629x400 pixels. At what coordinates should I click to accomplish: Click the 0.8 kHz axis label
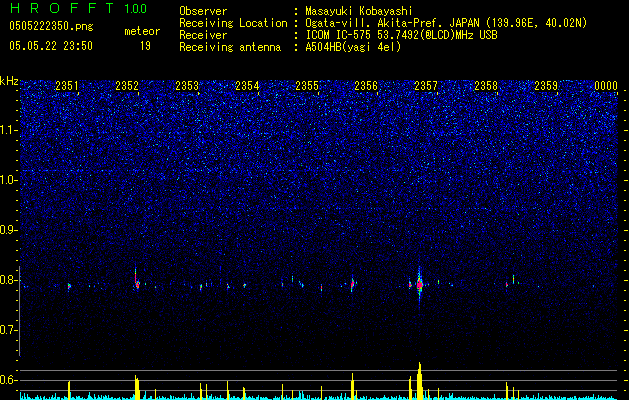[x=9, y=280]
